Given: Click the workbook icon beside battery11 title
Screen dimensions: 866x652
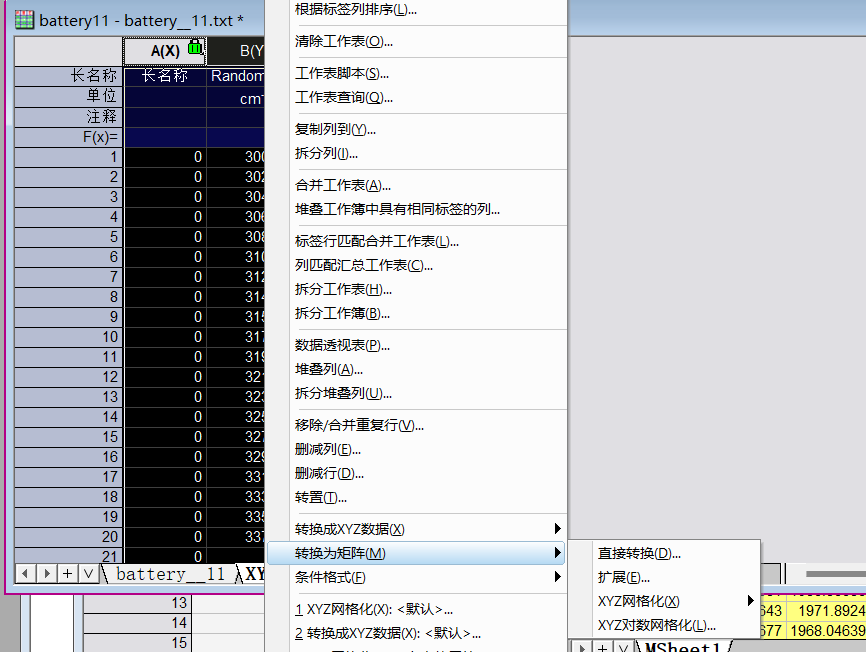Looking at the screenshot, I should (x=22, y=19).
